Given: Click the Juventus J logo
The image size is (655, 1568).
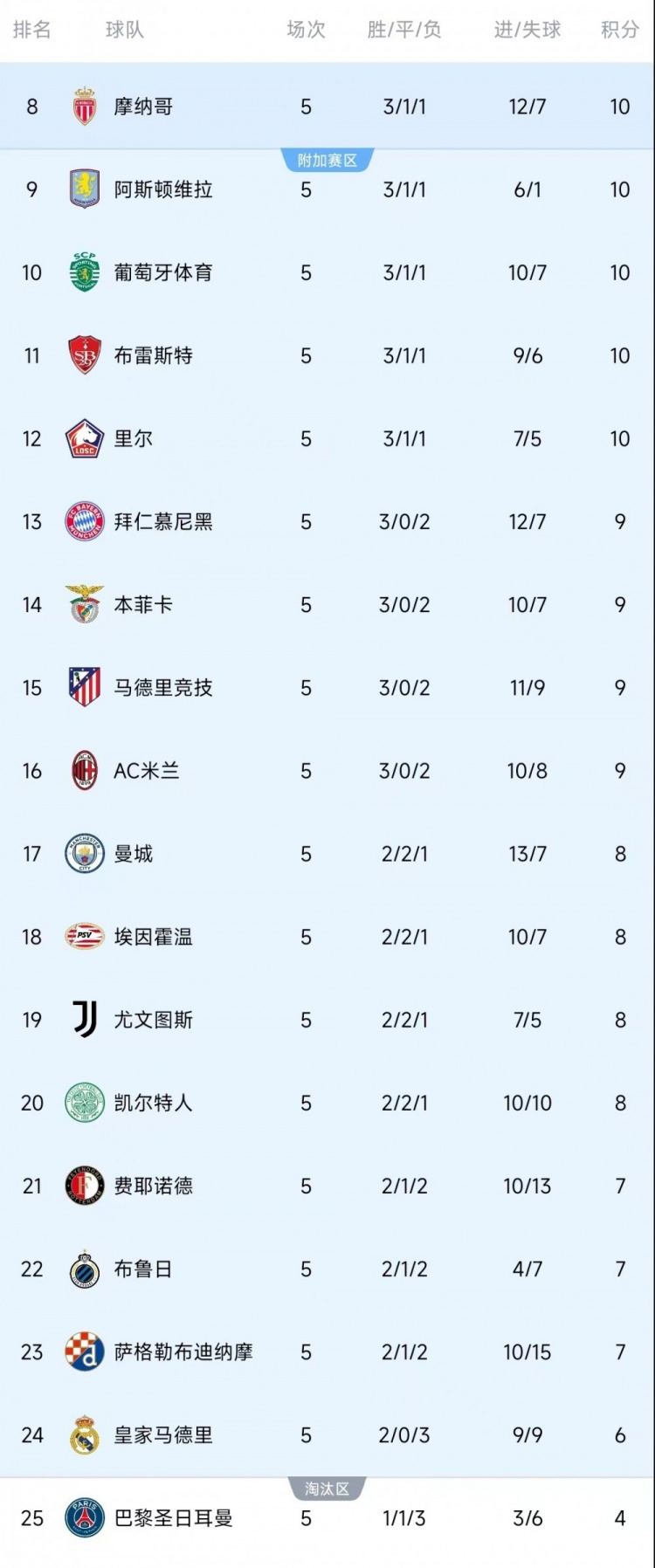Looking at the screenshot, I should pyautogui.click(x=85, y=1020).
